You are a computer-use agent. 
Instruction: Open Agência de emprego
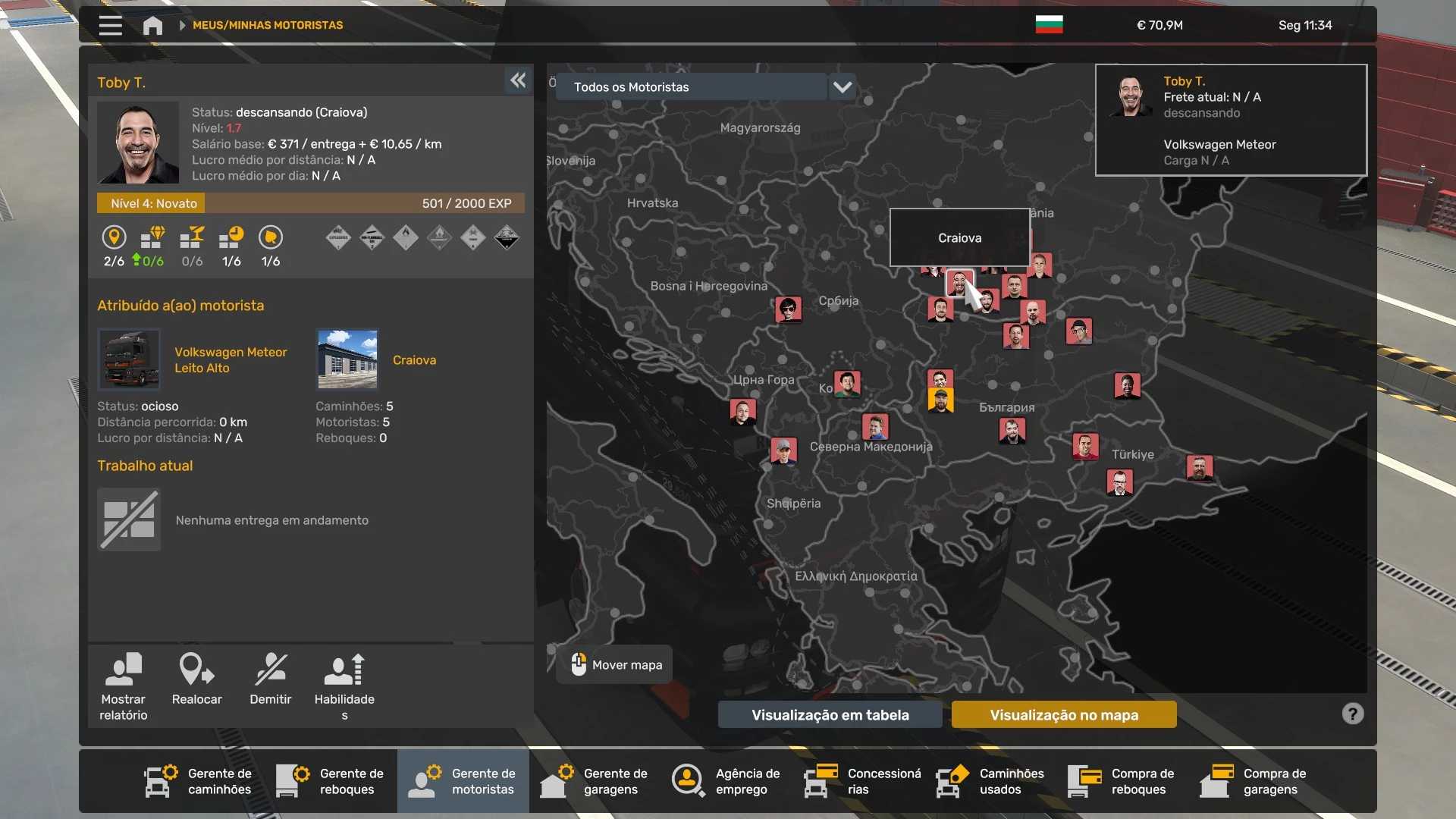[x=726, y=781]
